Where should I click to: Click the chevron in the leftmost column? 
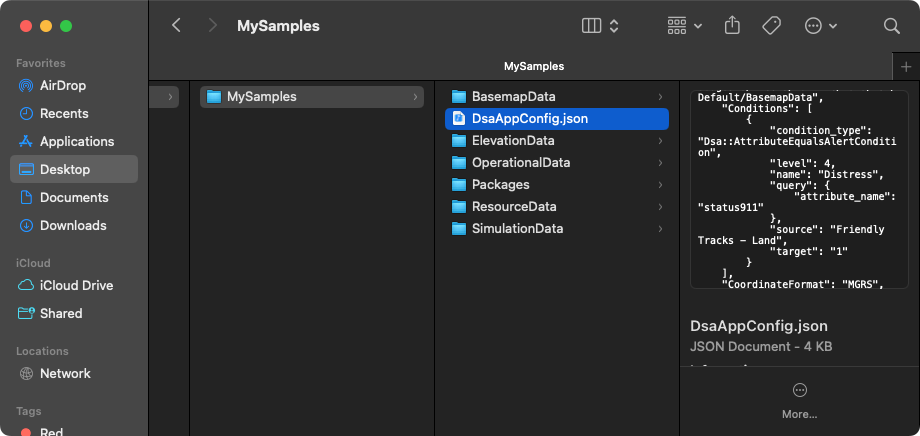point(170,97)
